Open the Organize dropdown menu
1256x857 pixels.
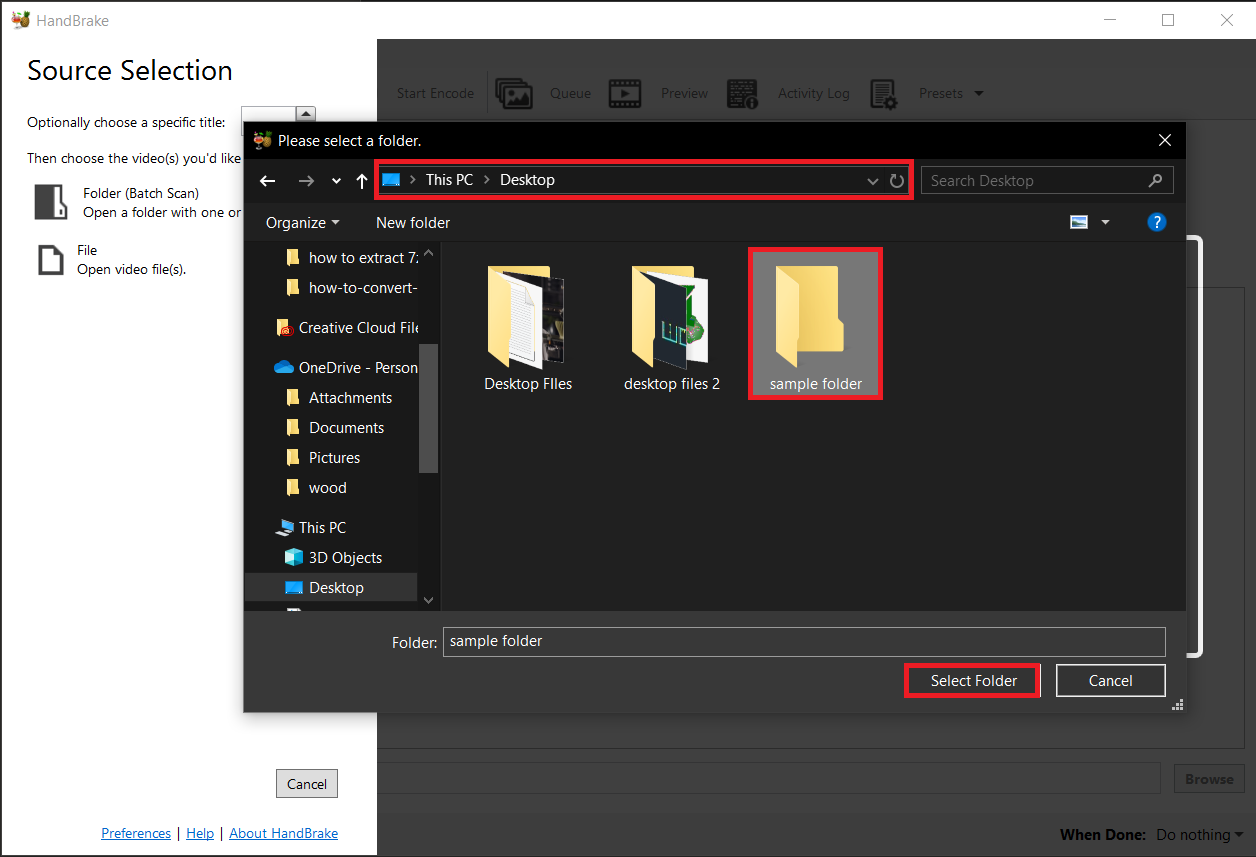coord(301,222)
